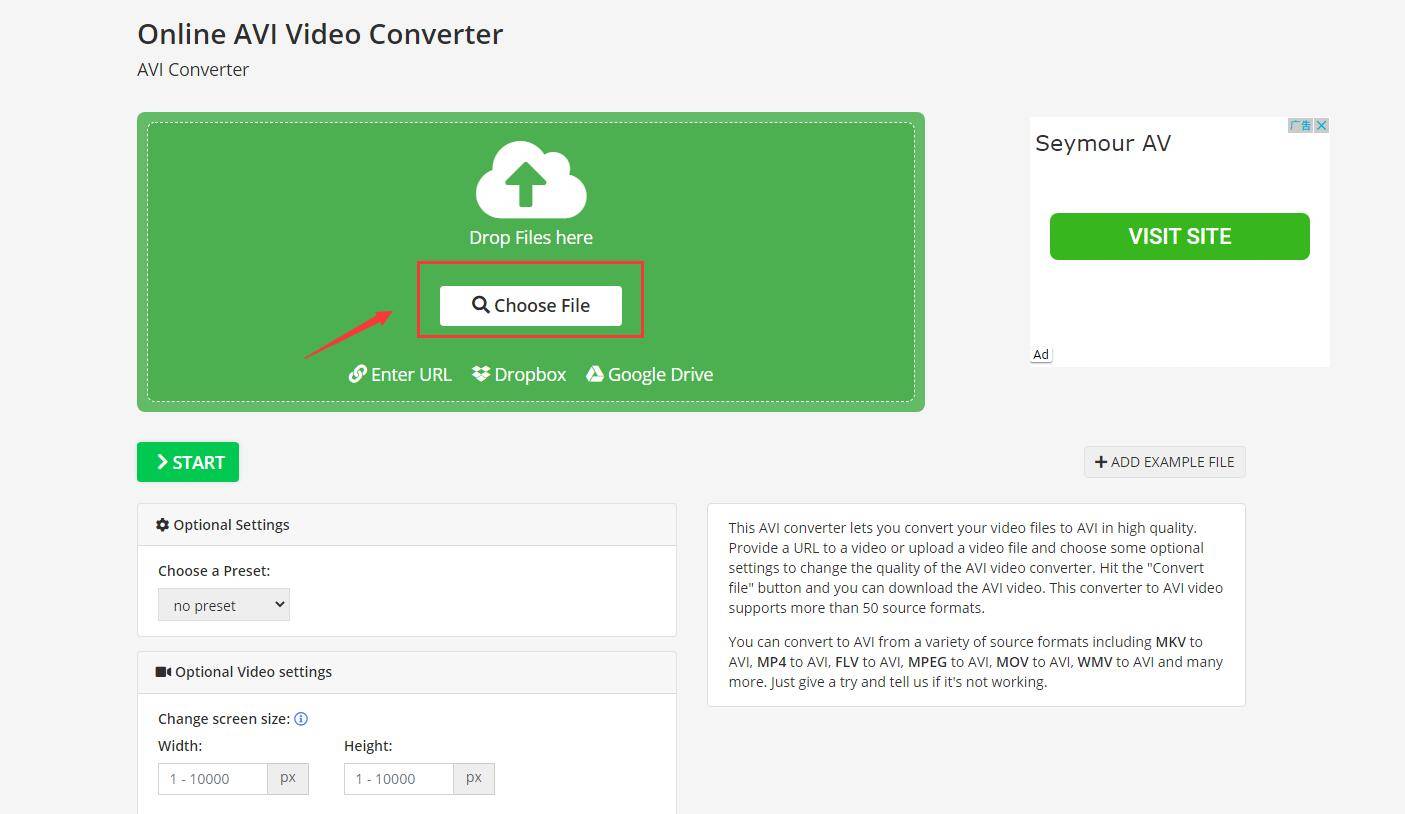Click the Width input field
This screenshot has height=814, width=1405.
pos(213,779)
